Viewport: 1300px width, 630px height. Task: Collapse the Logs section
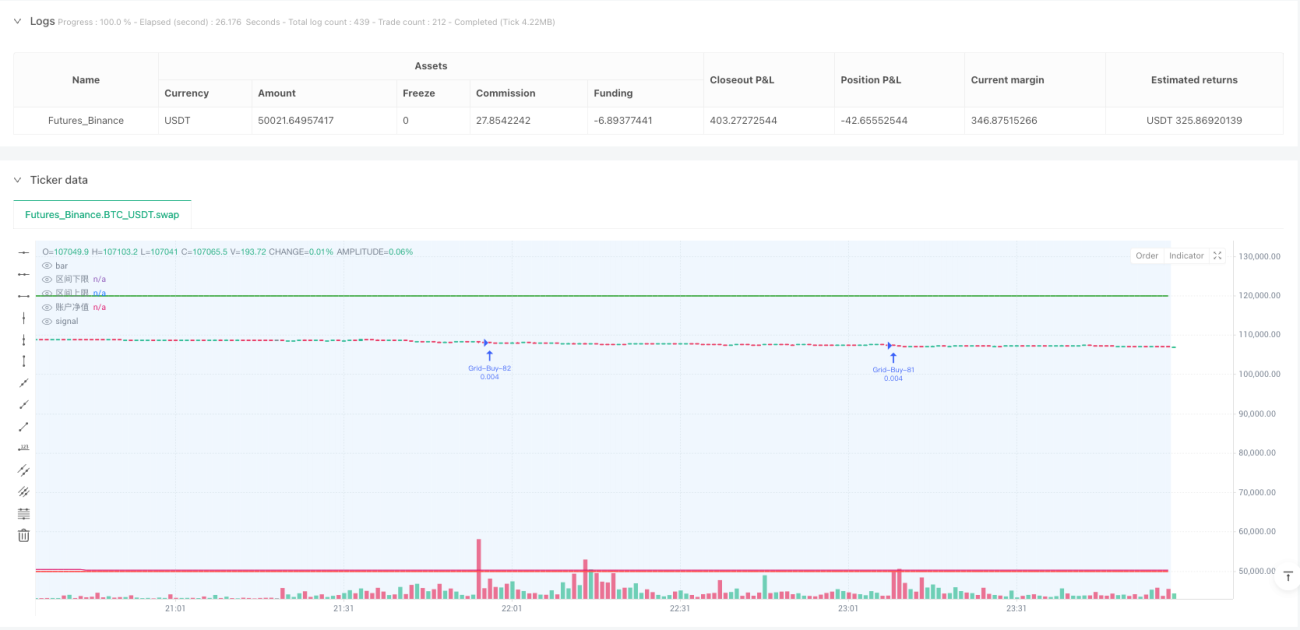[17, 21]
